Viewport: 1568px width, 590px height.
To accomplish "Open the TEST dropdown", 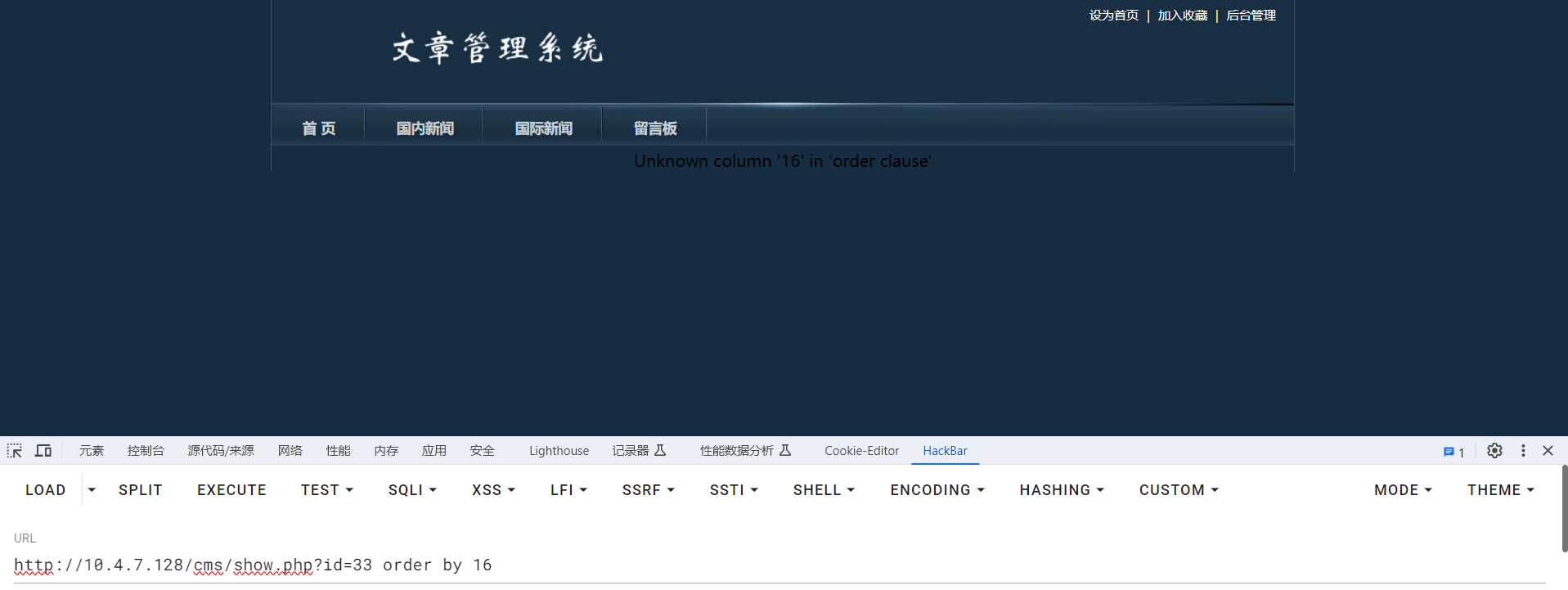I will [327, 490].
